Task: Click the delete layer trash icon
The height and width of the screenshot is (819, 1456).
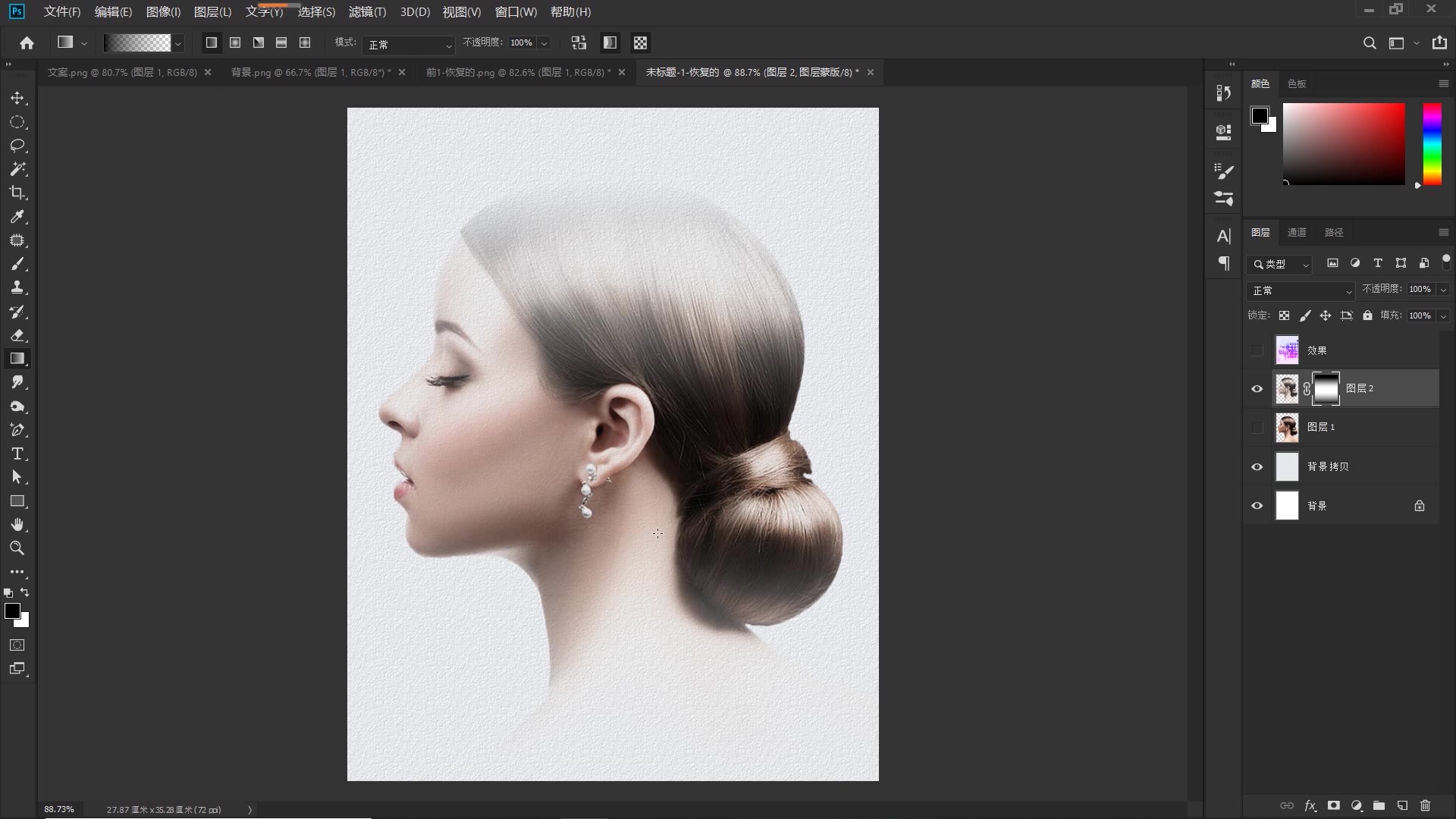Action: tap(1425, 805)
